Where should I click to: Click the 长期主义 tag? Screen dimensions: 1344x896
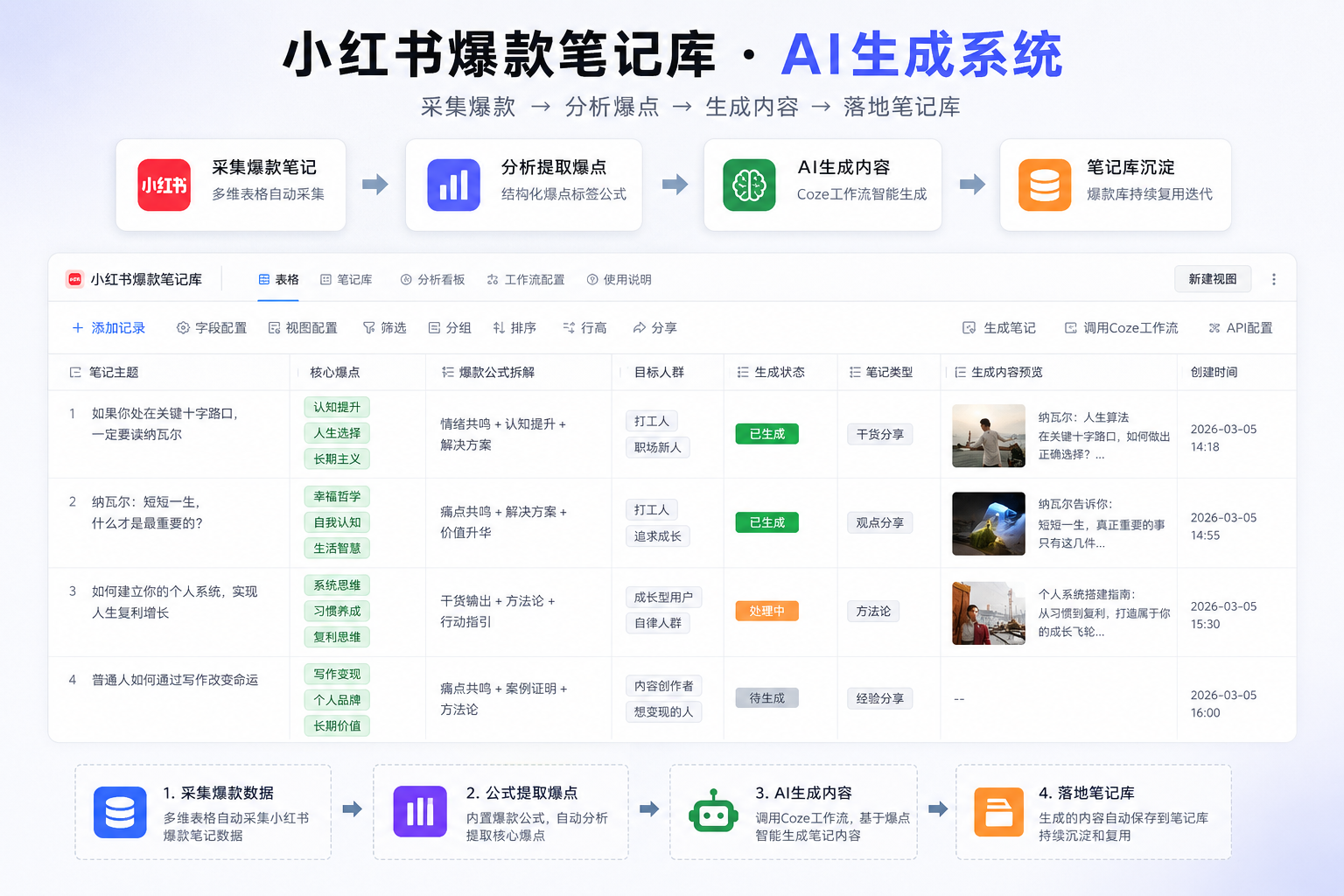pos(337,458)
